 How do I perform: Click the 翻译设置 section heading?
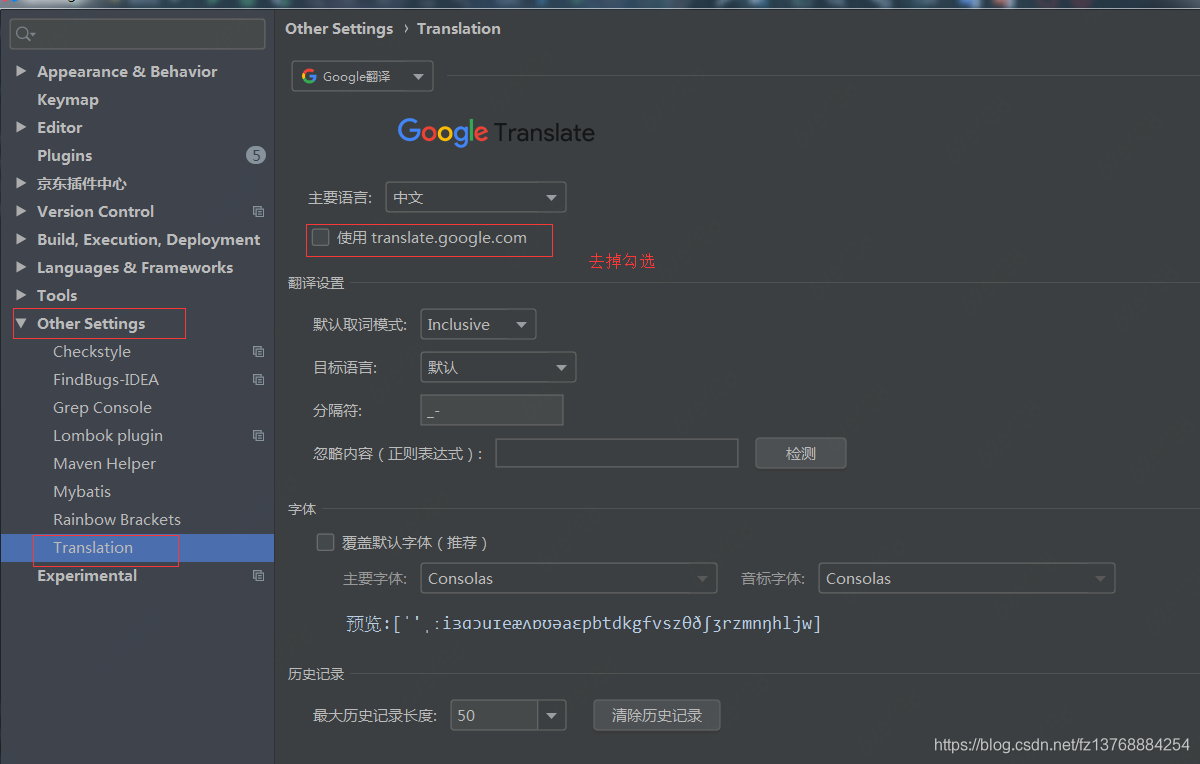tap(316, 283)
